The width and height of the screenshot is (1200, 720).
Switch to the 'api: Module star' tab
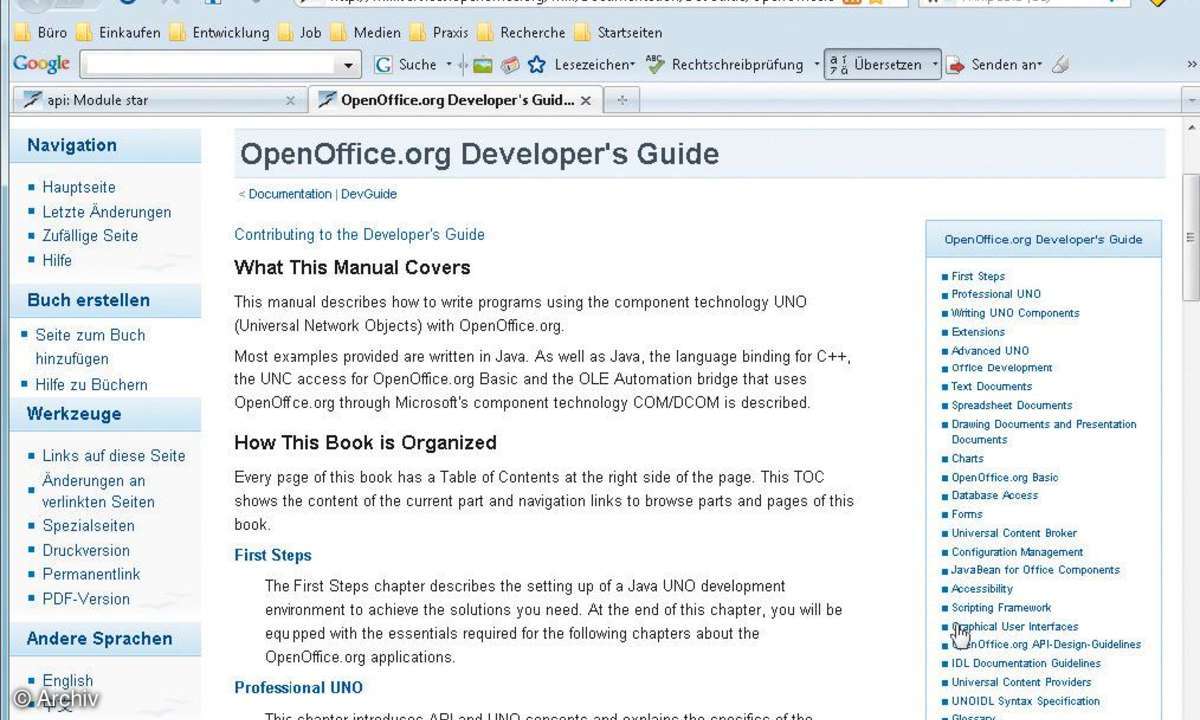[150, 100]
